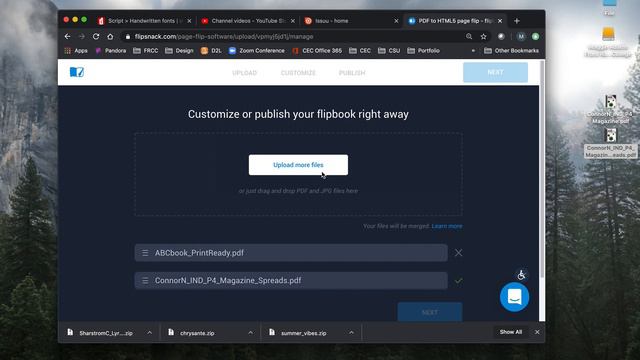Open ConnorN_IND_P4_Magazine.pdf on the desktop

pos(611,109)
